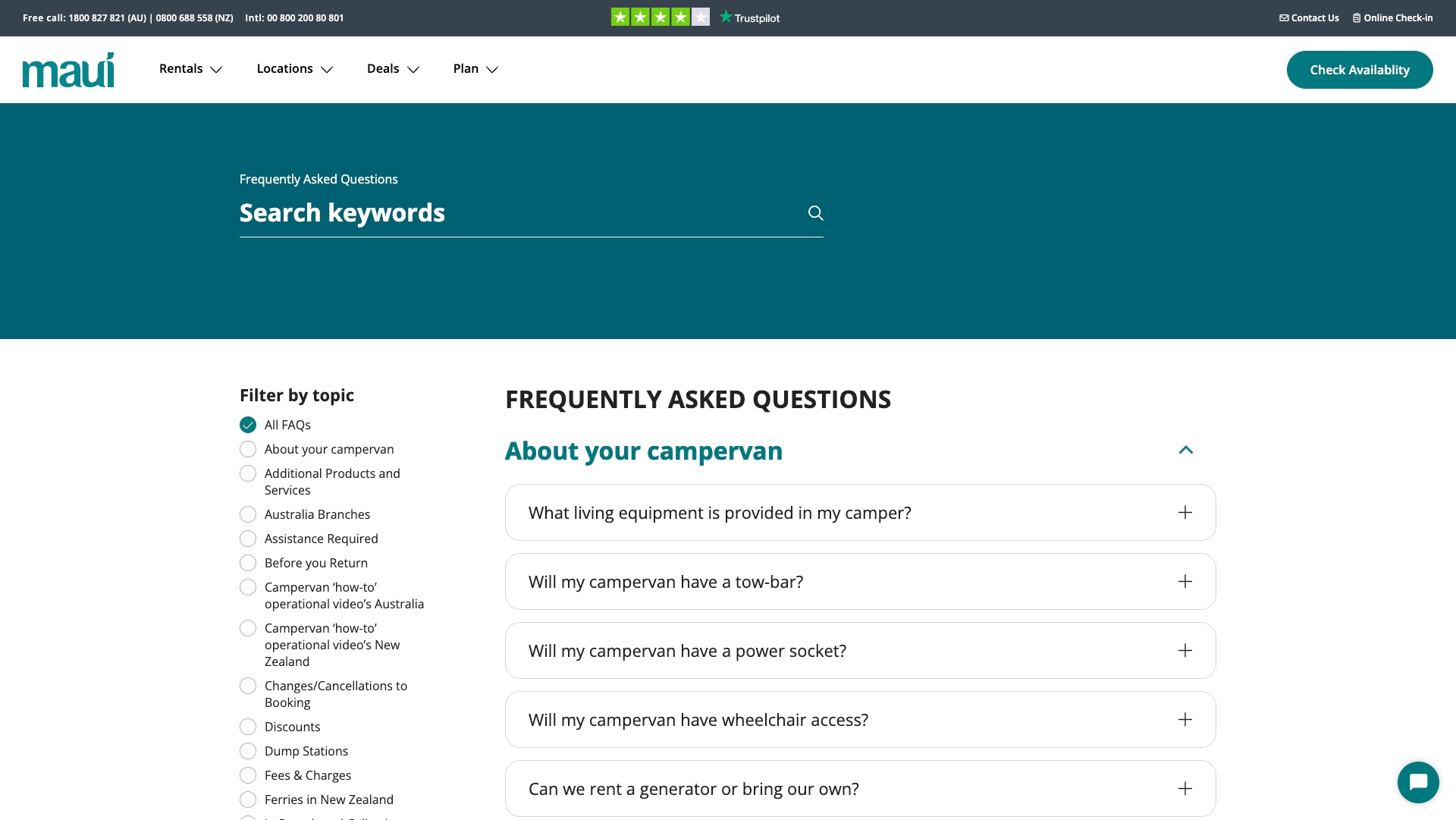
Task: Collapse the About your campervan section
Action: point(1186,451)
